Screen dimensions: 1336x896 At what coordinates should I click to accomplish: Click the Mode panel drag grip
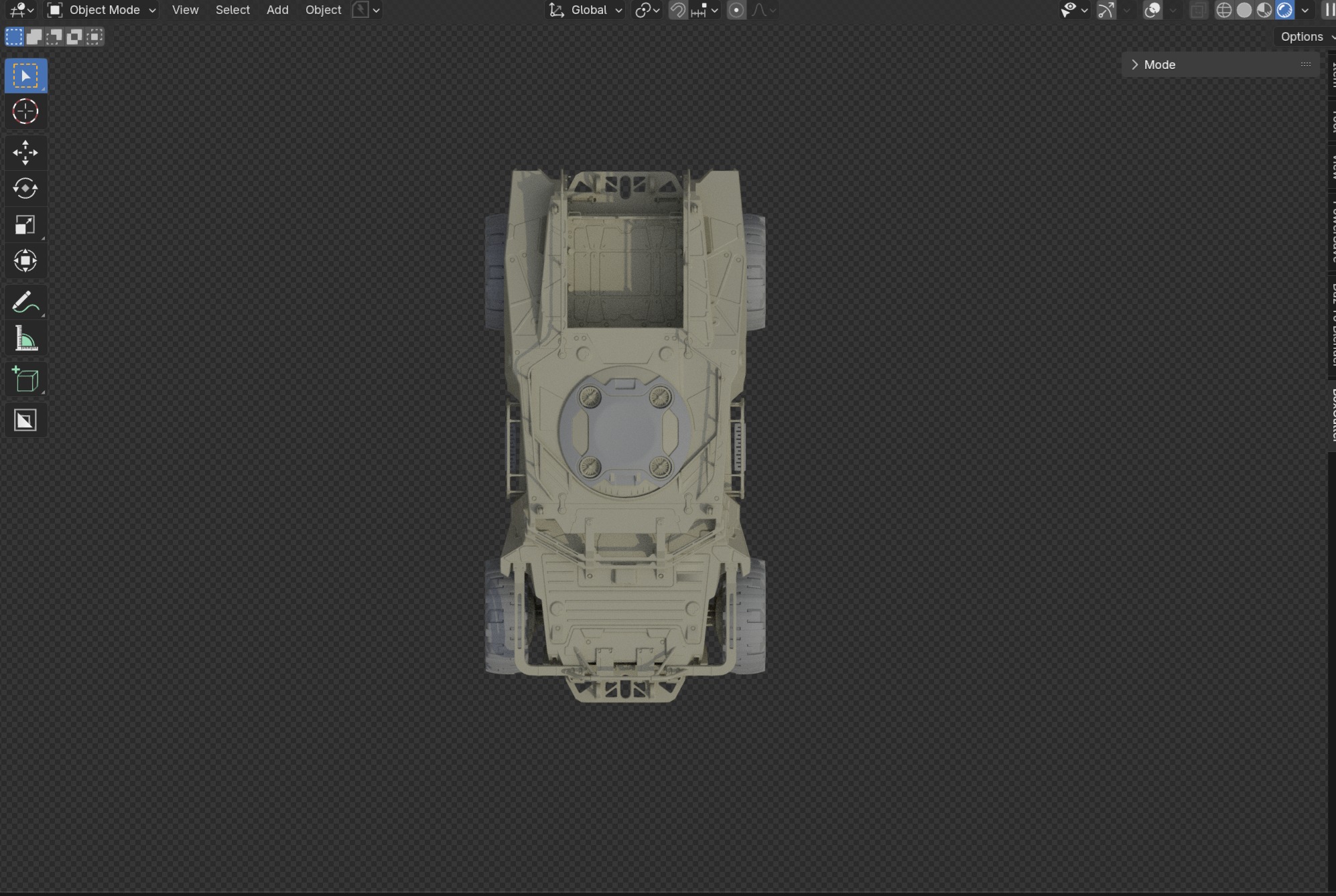[1306, 64]
